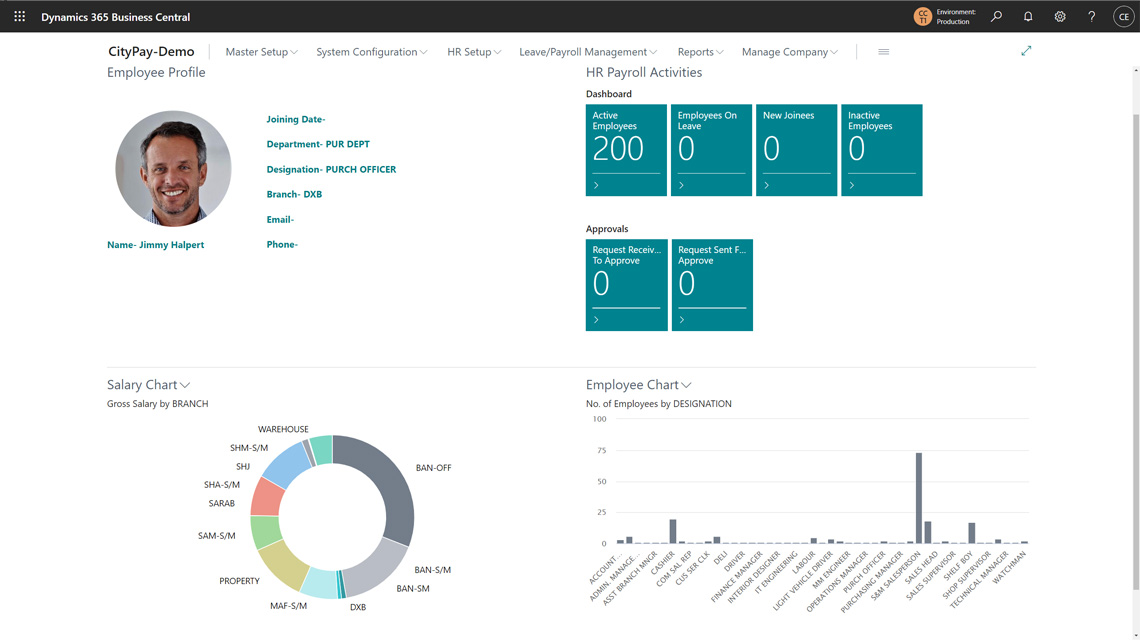Click the WAREHOUSE chart label
The height and width of the screenshot is (640, 1140).
283,429
